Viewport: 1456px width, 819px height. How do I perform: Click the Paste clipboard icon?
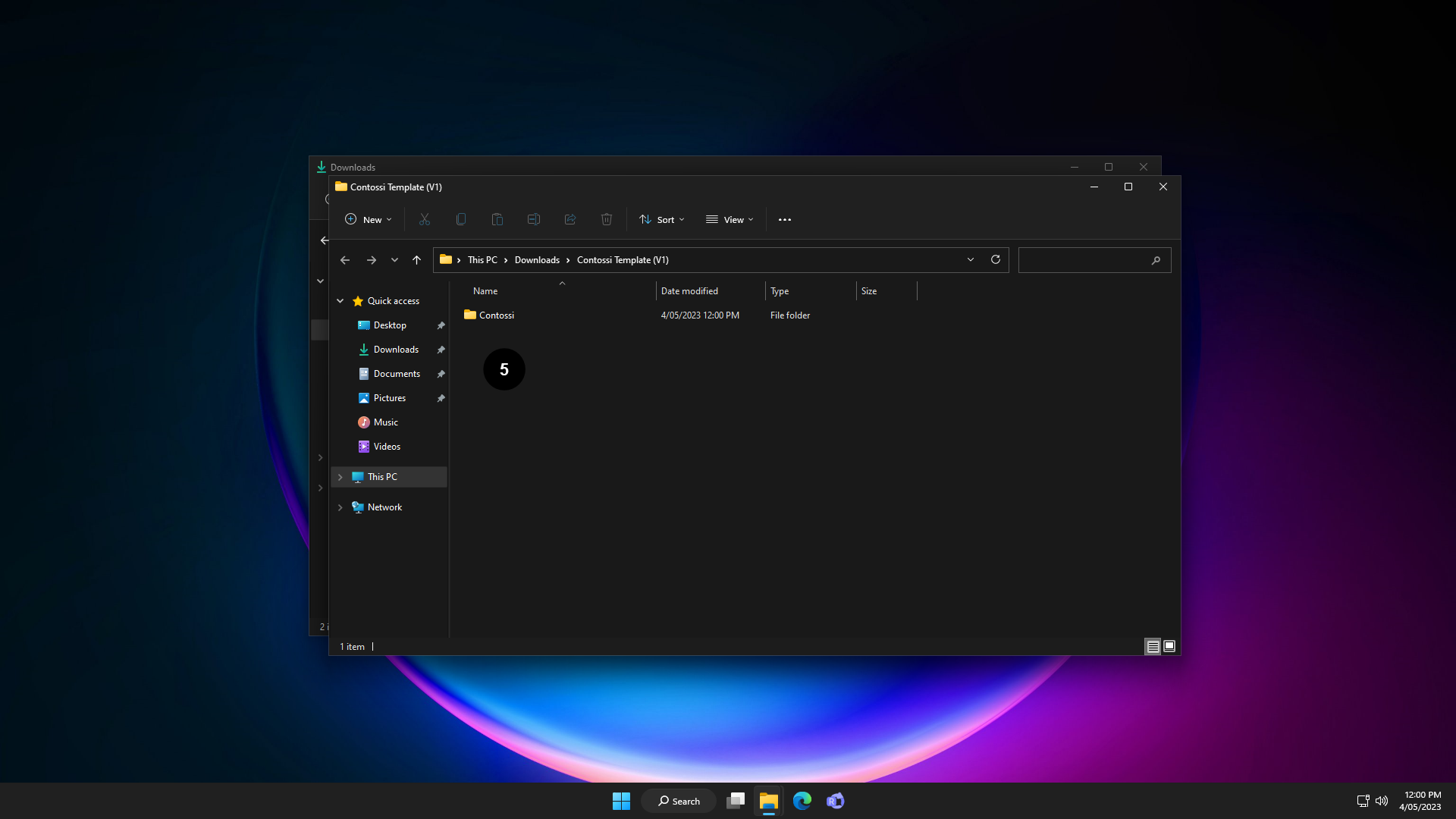[x=497, y=219]
